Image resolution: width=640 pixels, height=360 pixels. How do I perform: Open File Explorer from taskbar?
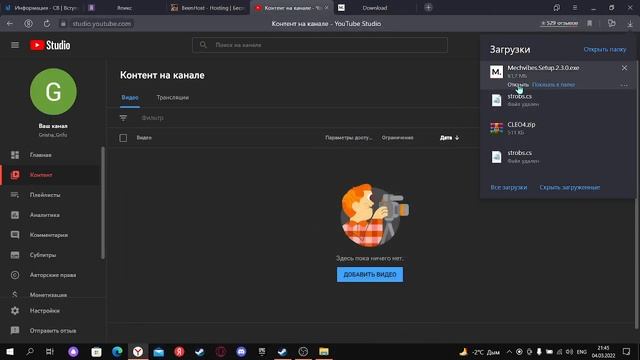(x=324, y=351)
